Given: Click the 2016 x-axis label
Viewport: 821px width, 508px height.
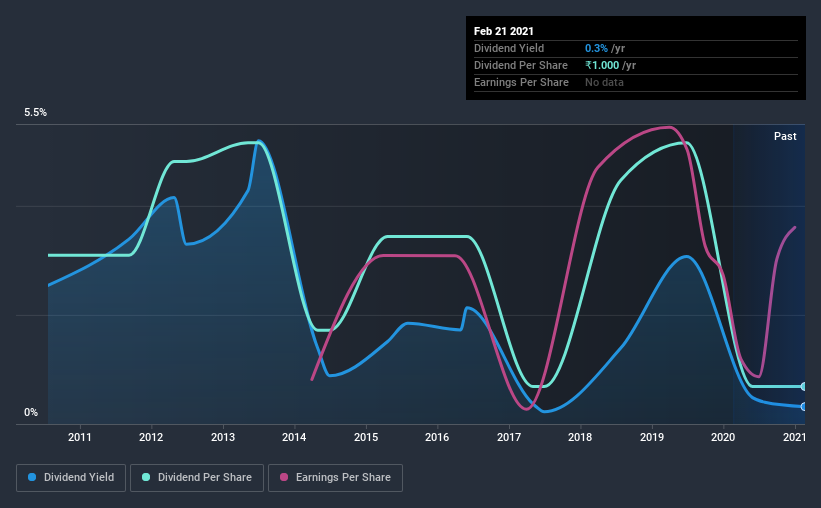Looking at the screenshot, I should click(x=437, y=437).
